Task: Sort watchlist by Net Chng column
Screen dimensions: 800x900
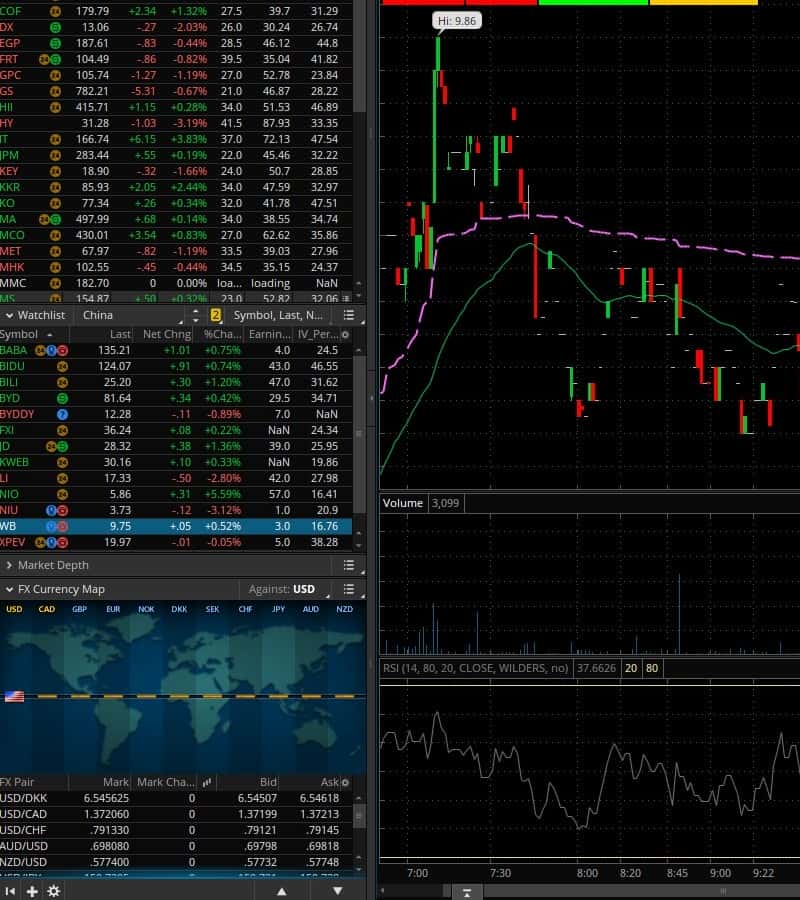Action: (165, 334)
